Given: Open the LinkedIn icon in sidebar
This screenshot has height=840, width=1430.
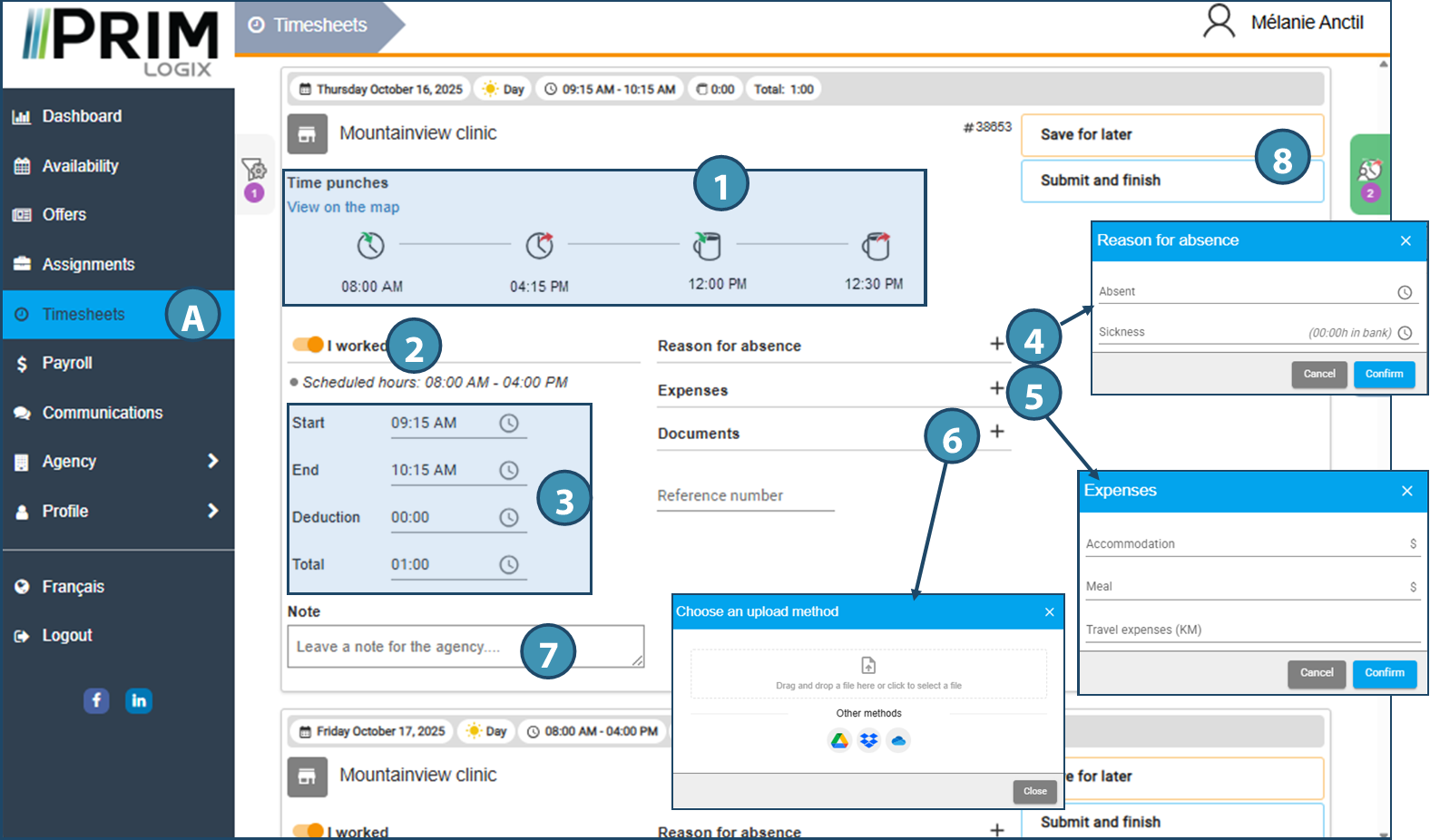Looking at the screenshot, I should coord(139,700).
